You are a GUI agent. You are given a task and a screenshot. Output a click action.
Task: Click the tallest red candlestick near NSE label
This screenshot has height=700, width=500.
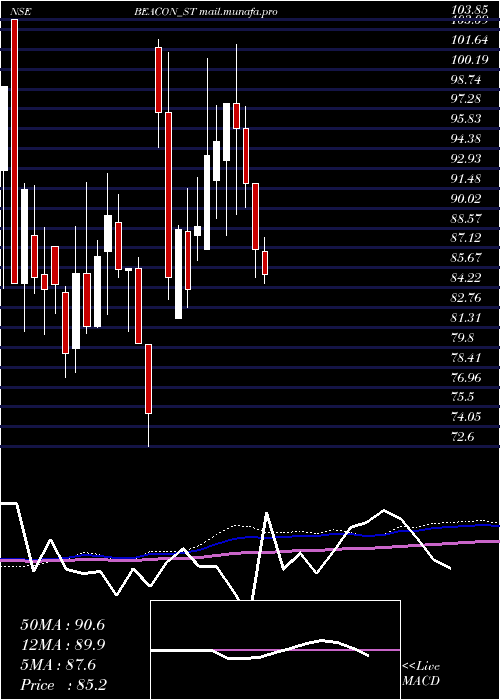click(x=15, y=151)
